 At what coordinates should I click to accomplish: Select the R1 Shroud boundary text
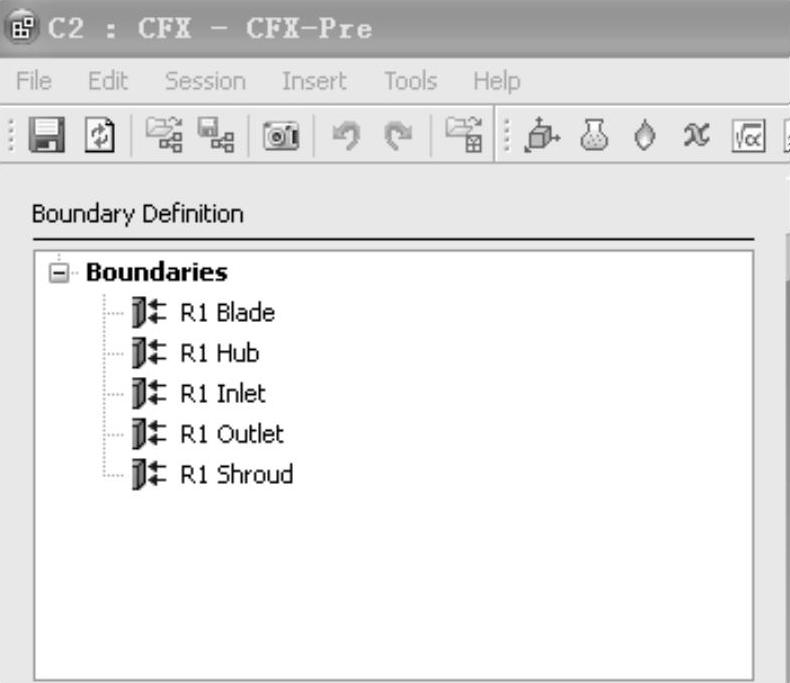point(236,474)
